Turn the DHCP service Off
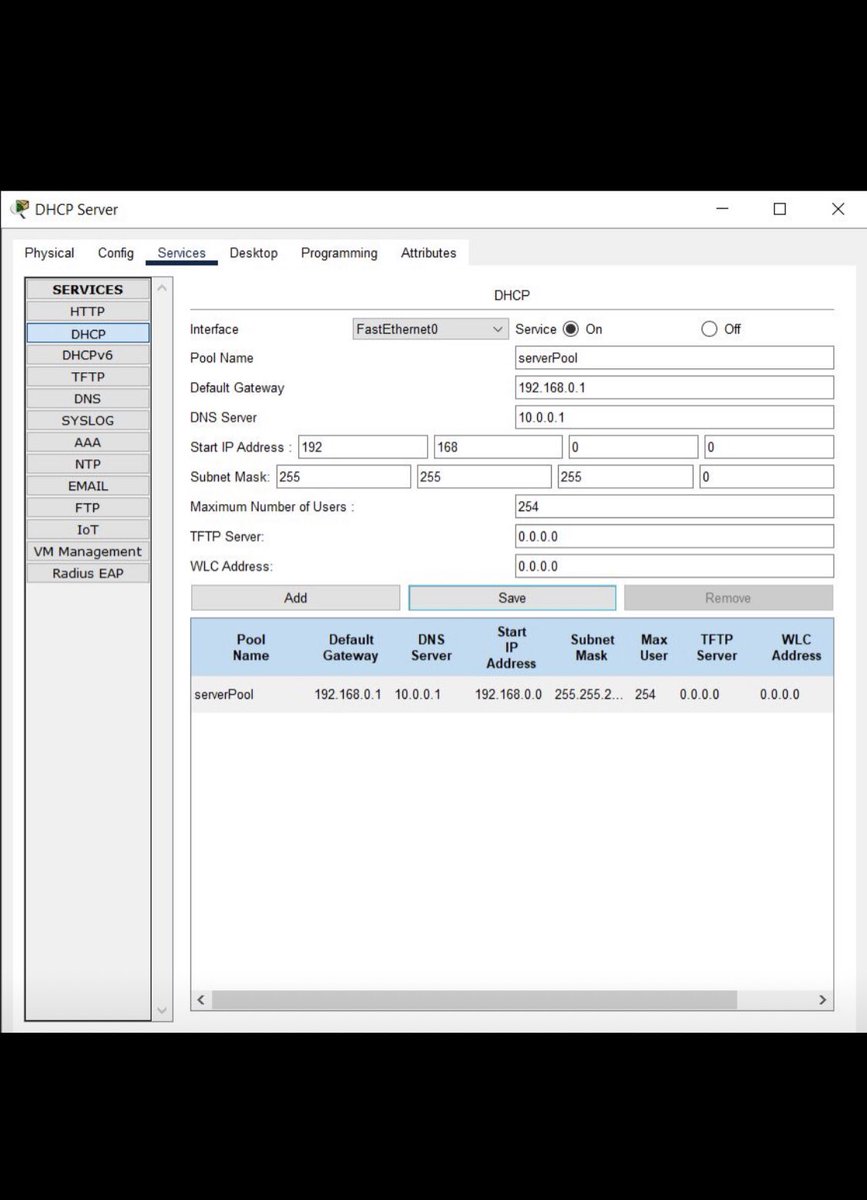Image resolution: width=867 pixels, height=1200 pixels. pos(709,328)
